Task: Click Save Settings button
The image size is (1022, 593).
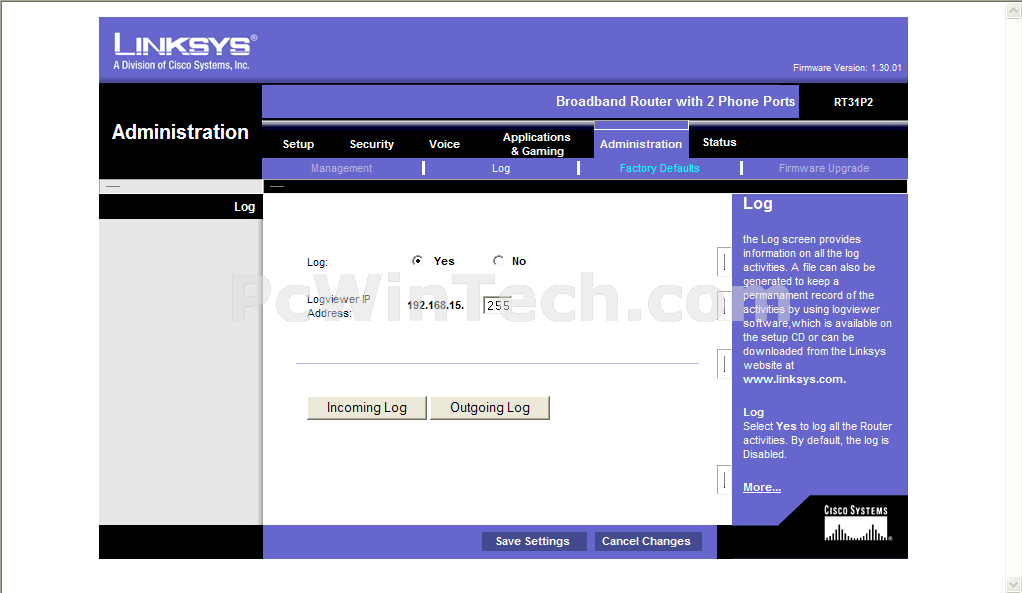Action: (x=533, y=541)
